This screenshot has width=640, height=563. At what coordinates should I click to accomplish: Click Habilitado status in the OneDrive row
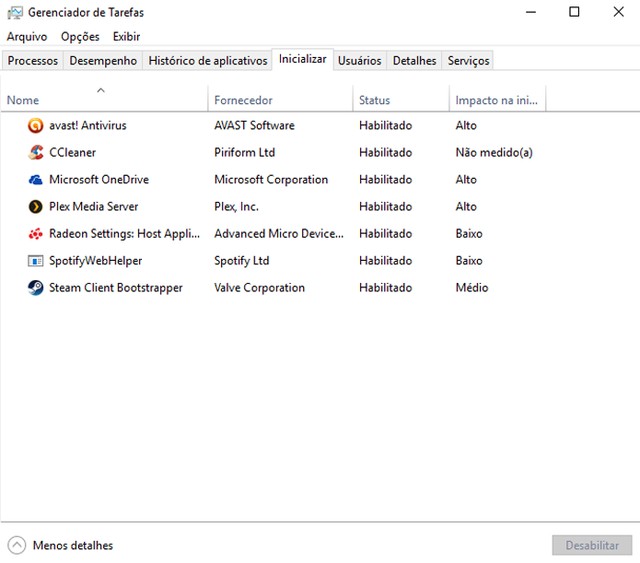[385, 180]
